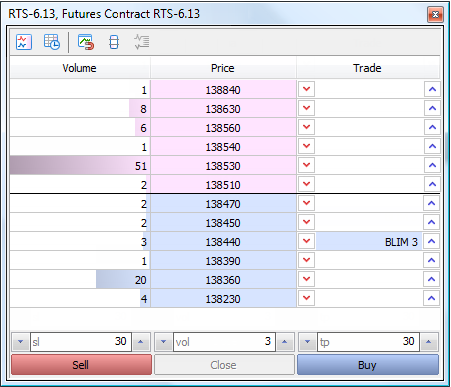Image resolution: width=451 pixels, height=387 pixels.
Task: Click blue buy arrow at price 138540
Action: (x=432, y=146)
